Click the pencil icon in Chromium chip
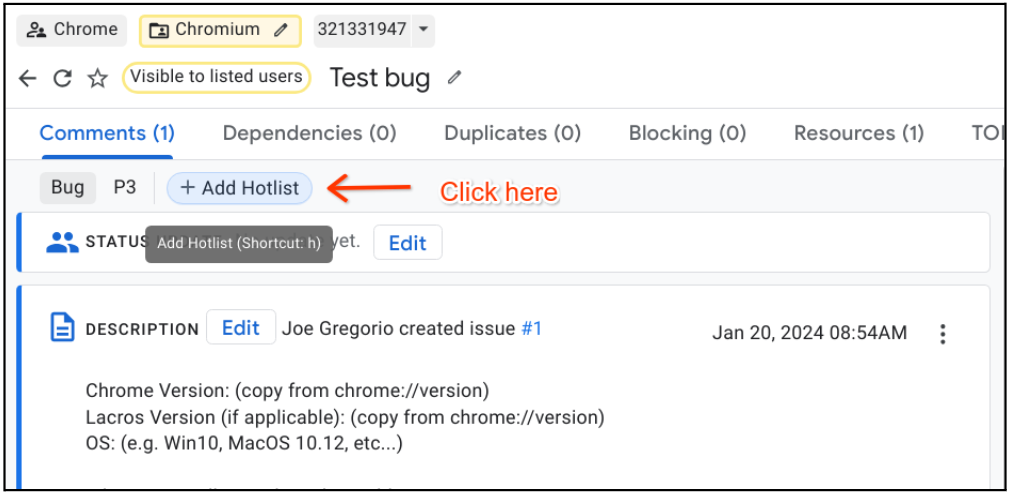1010x496 pixels. pos(282,30)
